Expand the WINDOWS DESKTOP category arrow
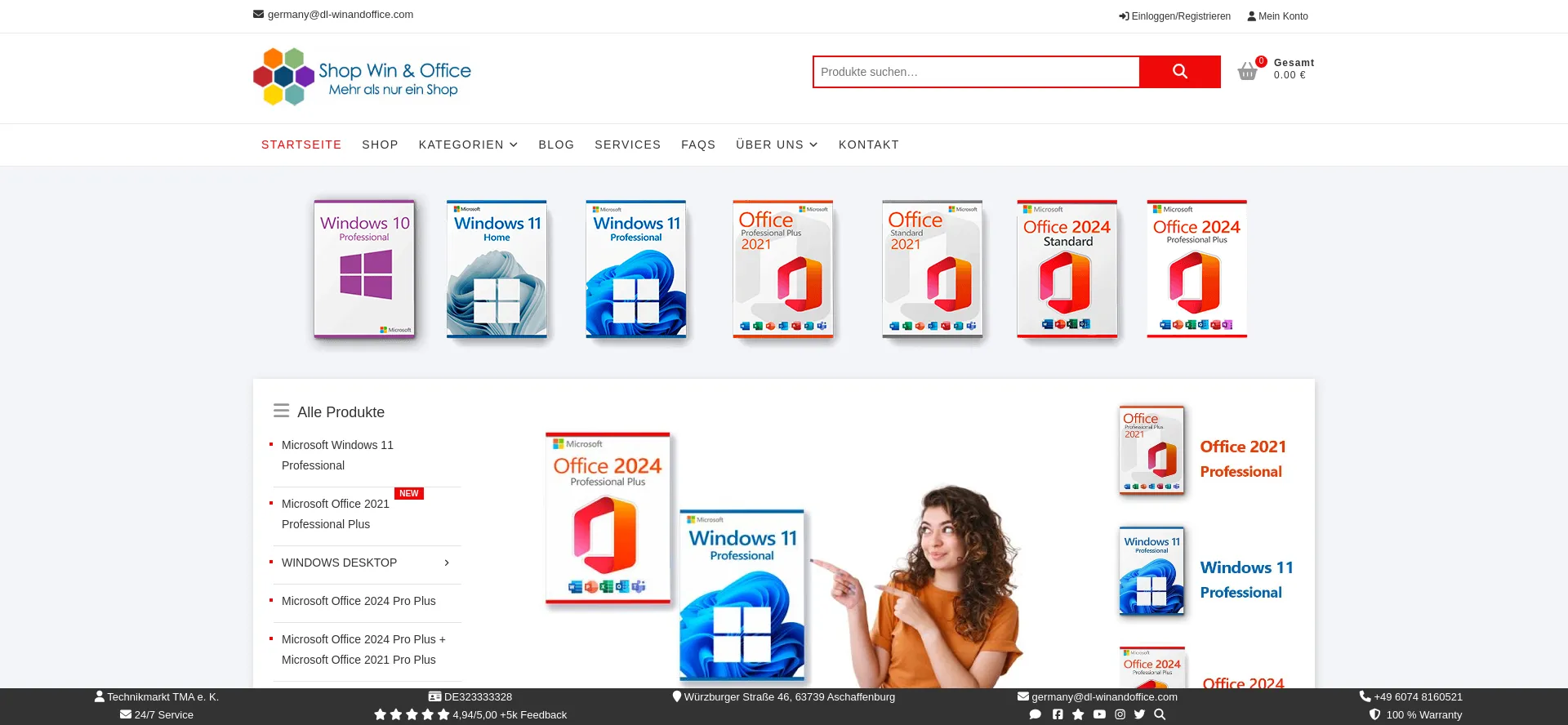The width and height of the screenshot is (1568, 725). pos(447,563)
